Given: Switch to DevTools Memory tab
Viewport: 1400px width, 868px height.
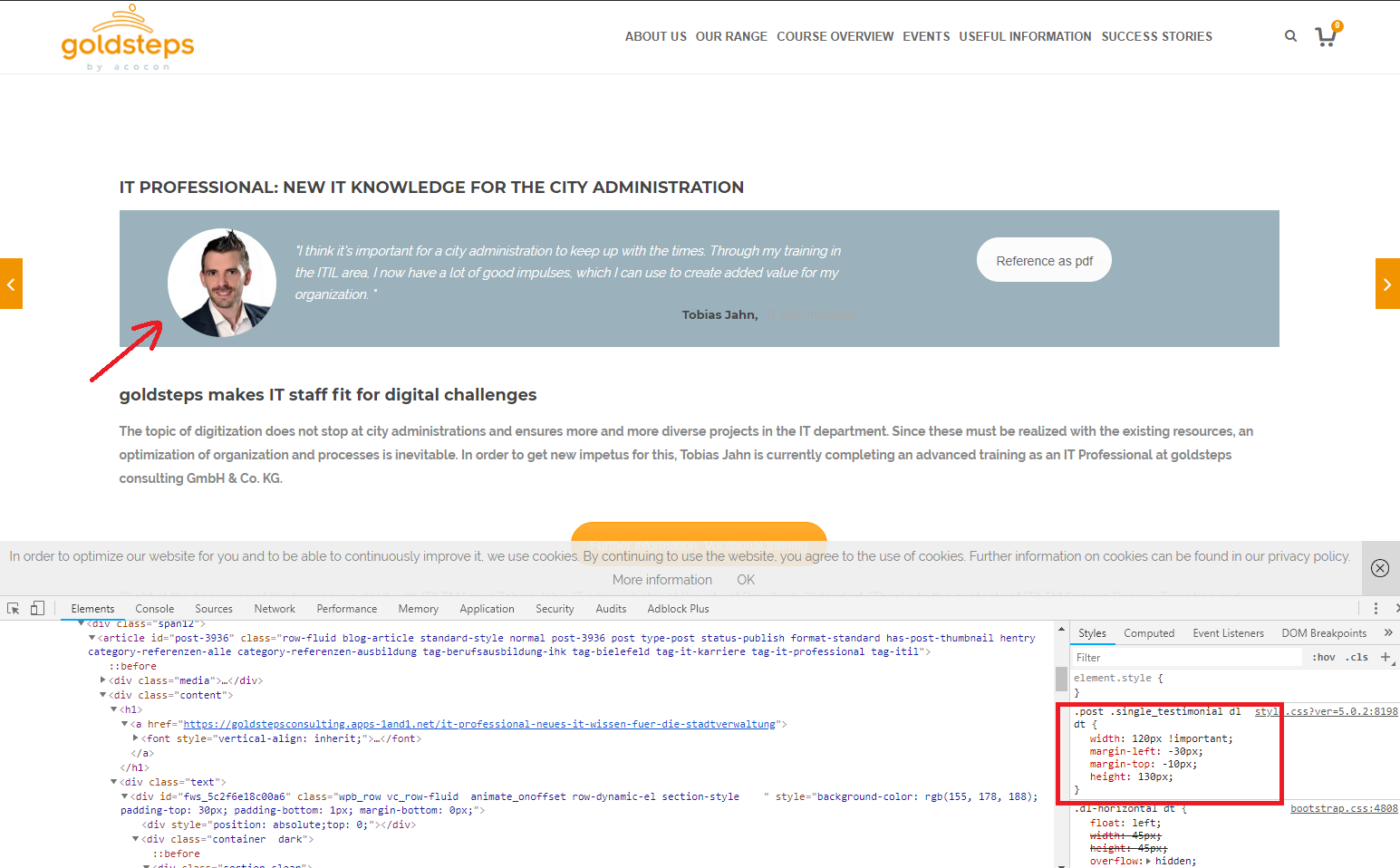Looking at the screenshot, I should point(418,609).
